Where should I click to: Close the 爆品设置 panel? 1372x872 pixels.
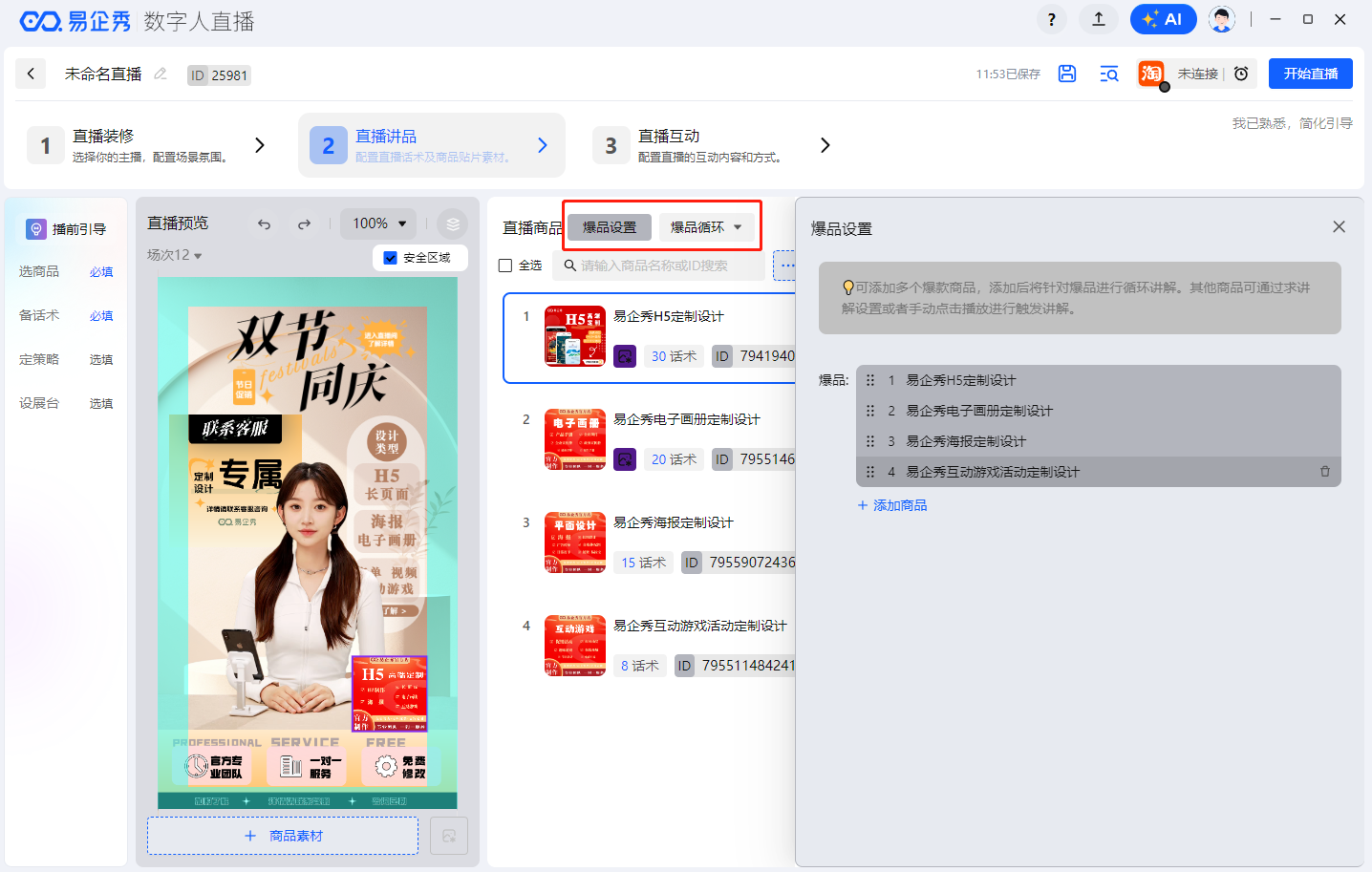click(1339, 226)
